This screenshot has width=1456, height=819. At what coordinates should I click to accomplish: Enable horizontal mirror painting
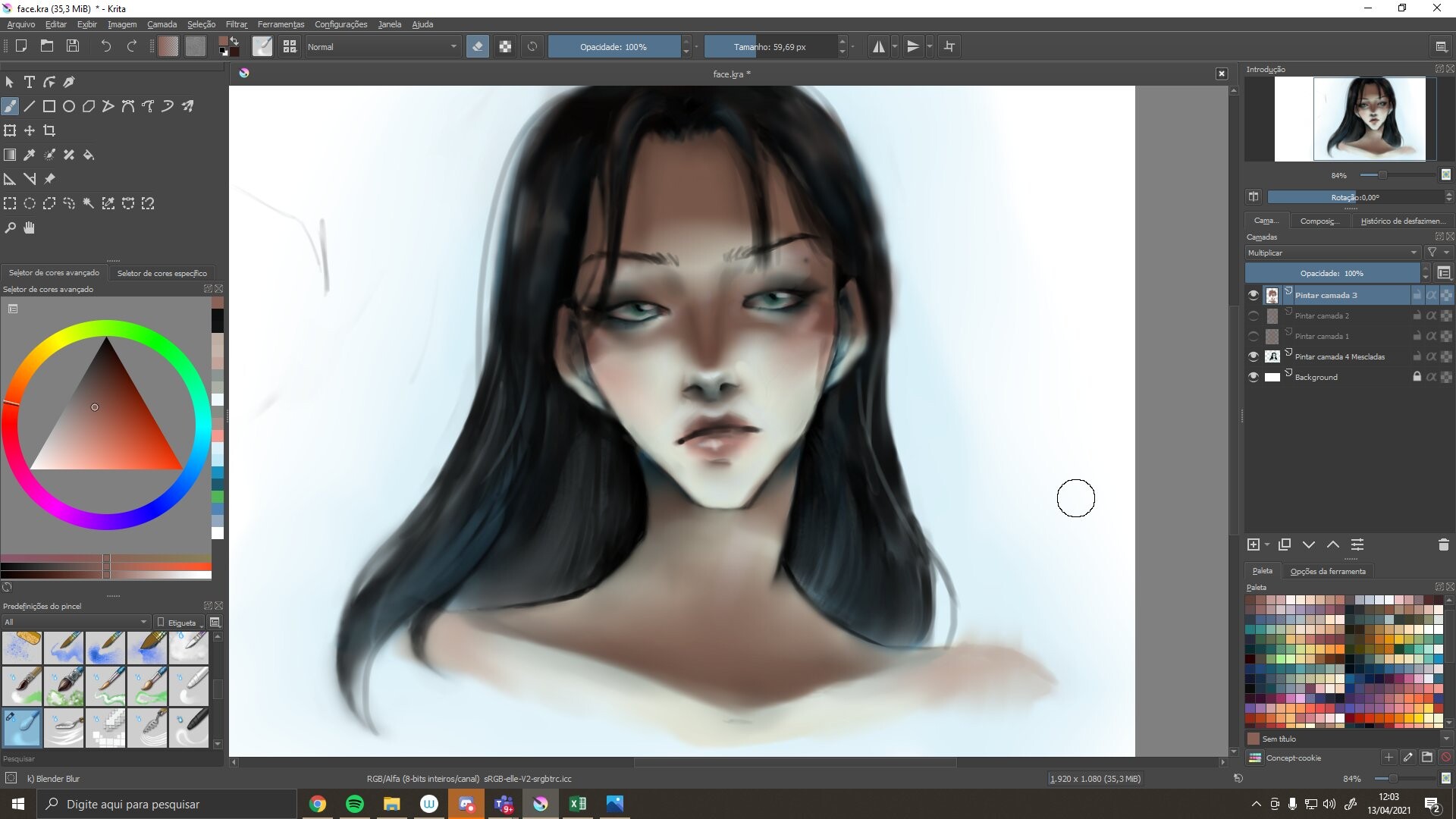pos(880,46)
